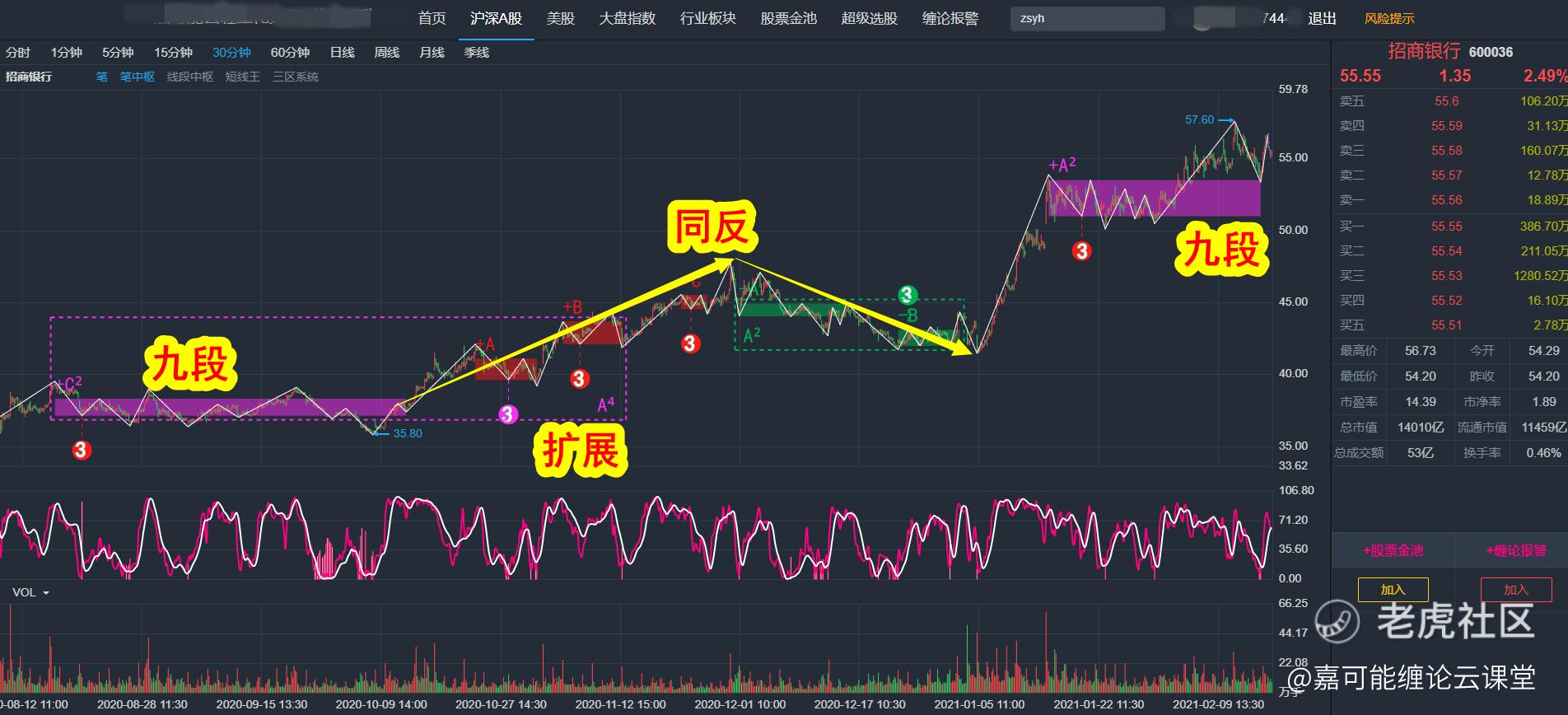Click the 退出 logout link
1568x715 pixels.
coord(1322,18)
